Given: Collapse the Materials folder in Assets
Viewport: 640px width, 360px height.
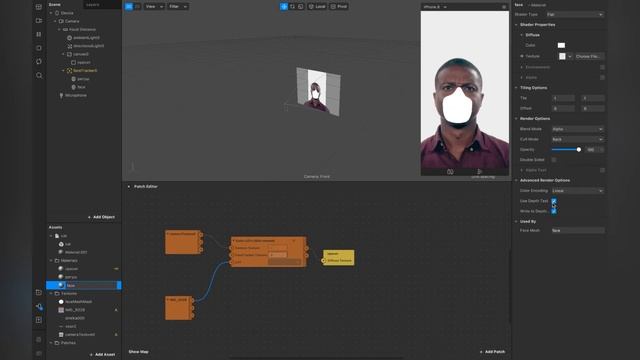Looking at the screenshot, I should click(x=51, y=260).
